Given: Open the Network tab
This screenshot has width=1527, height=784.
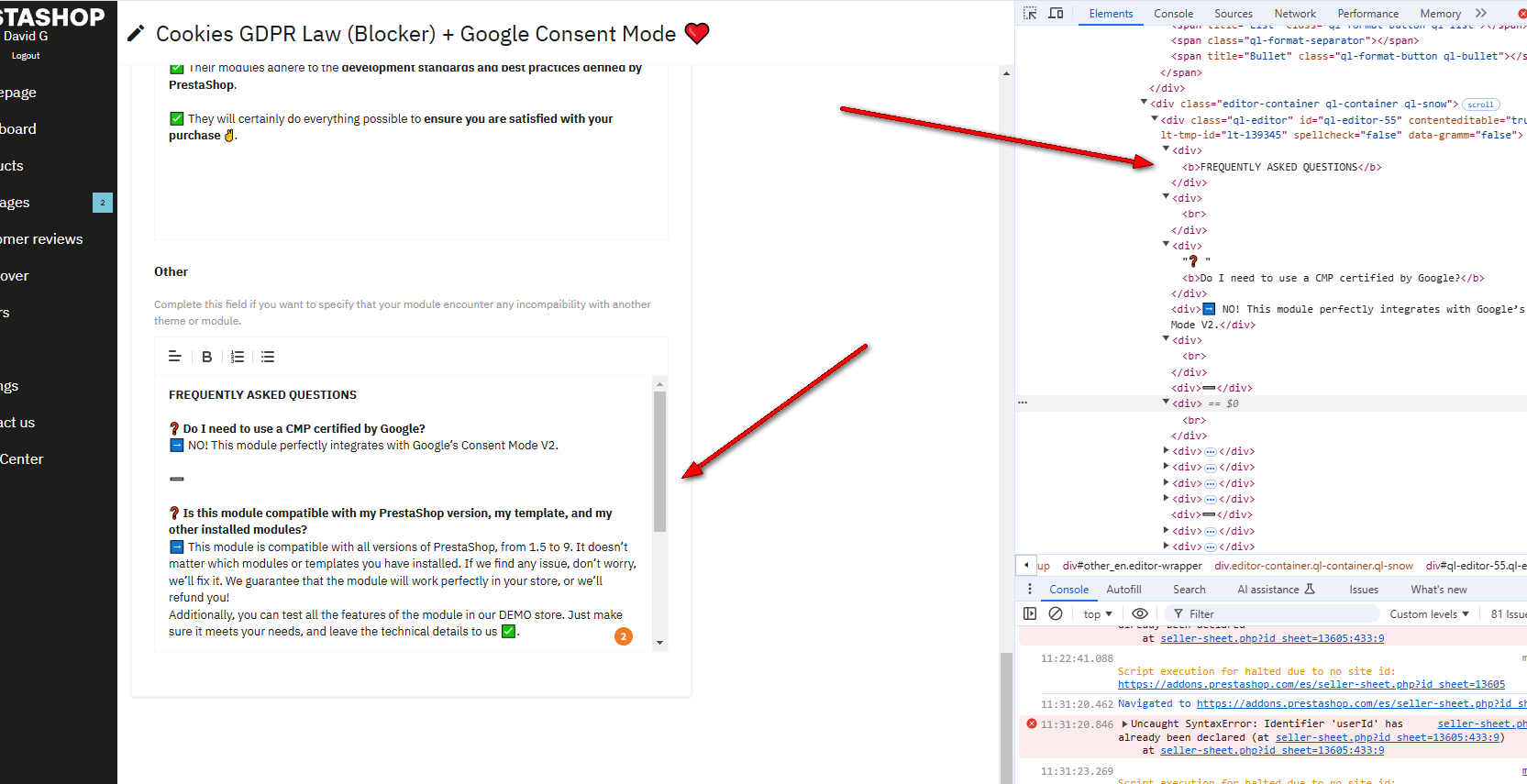Looking at the screenshot, I should click(x=1295, y=14).
